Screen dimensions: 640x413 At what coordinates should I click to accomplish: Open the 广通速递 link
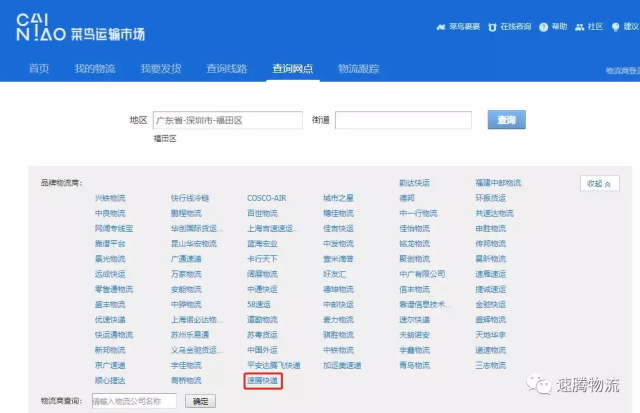(x=186, y=259)
